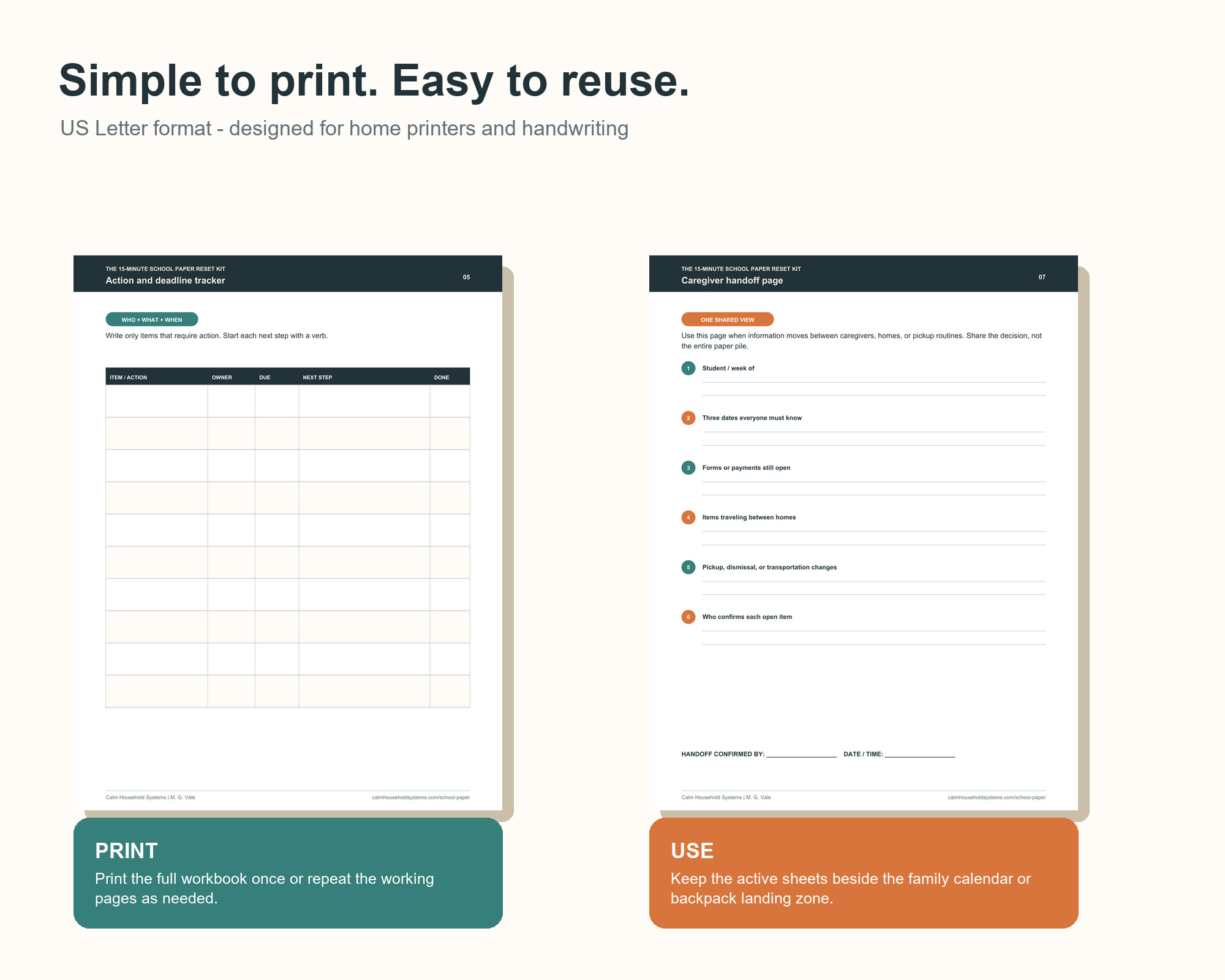Click the Forms or payments still open label
This screenshot has height=980, width=1225.
point(746,467)
